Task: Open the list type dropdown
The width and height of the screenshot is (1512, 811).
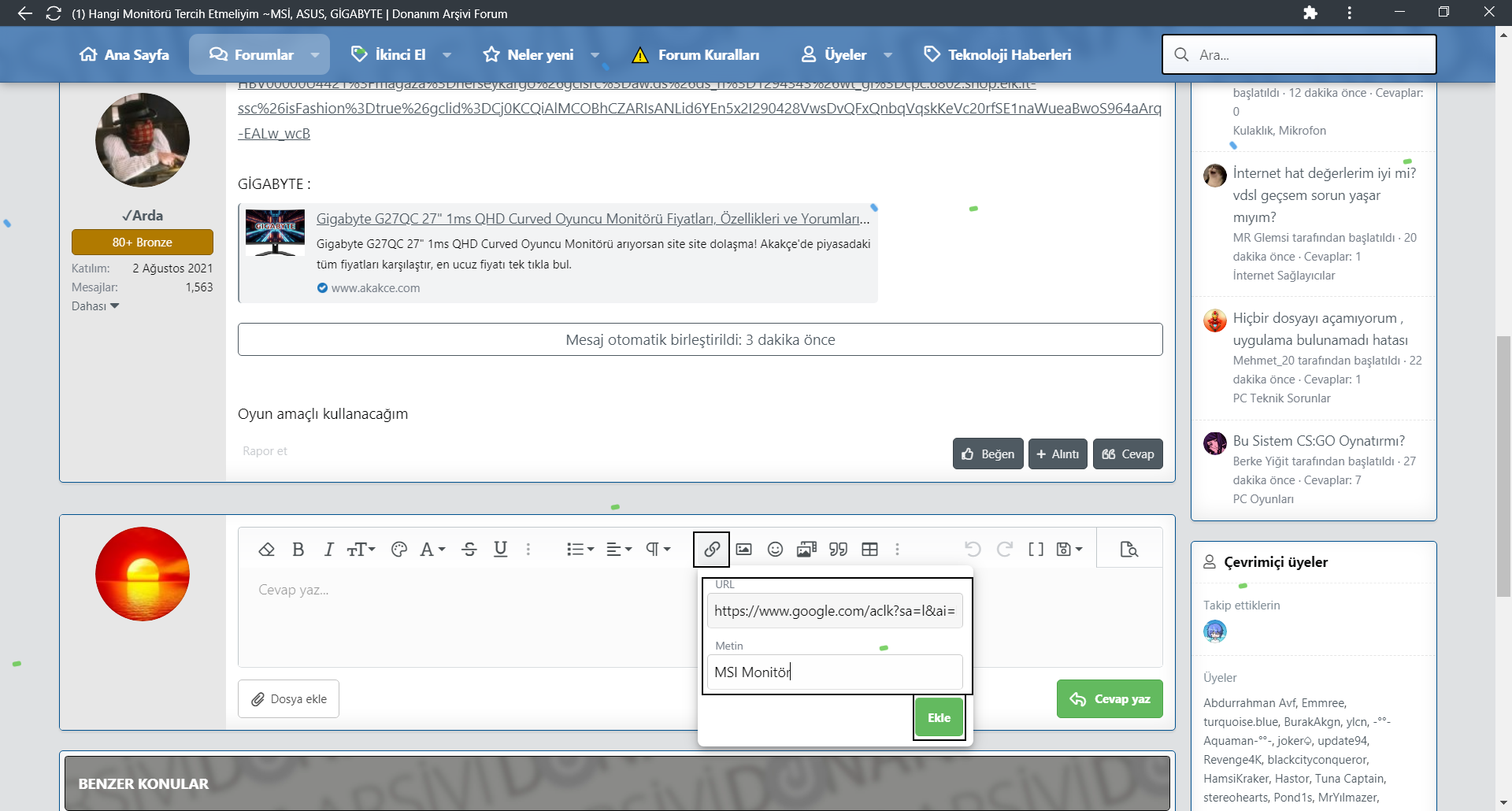Action: (580, 550)
